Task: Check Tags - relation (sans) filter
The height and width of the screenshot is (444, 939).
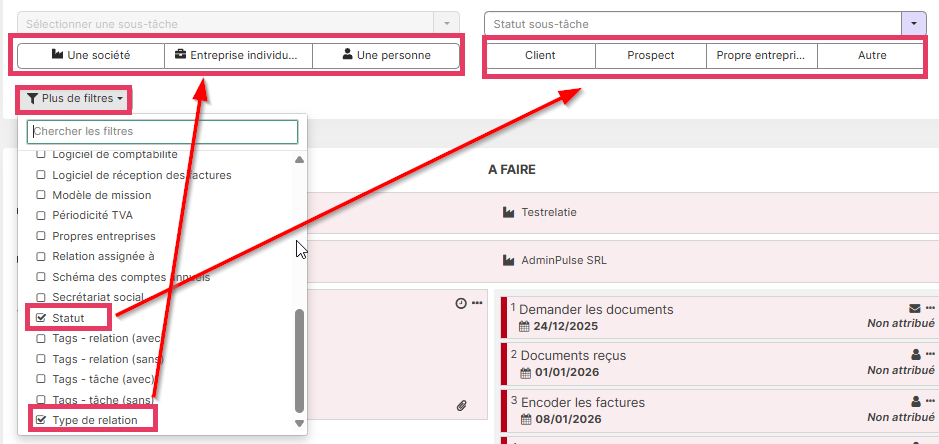Action: [41, 359]
